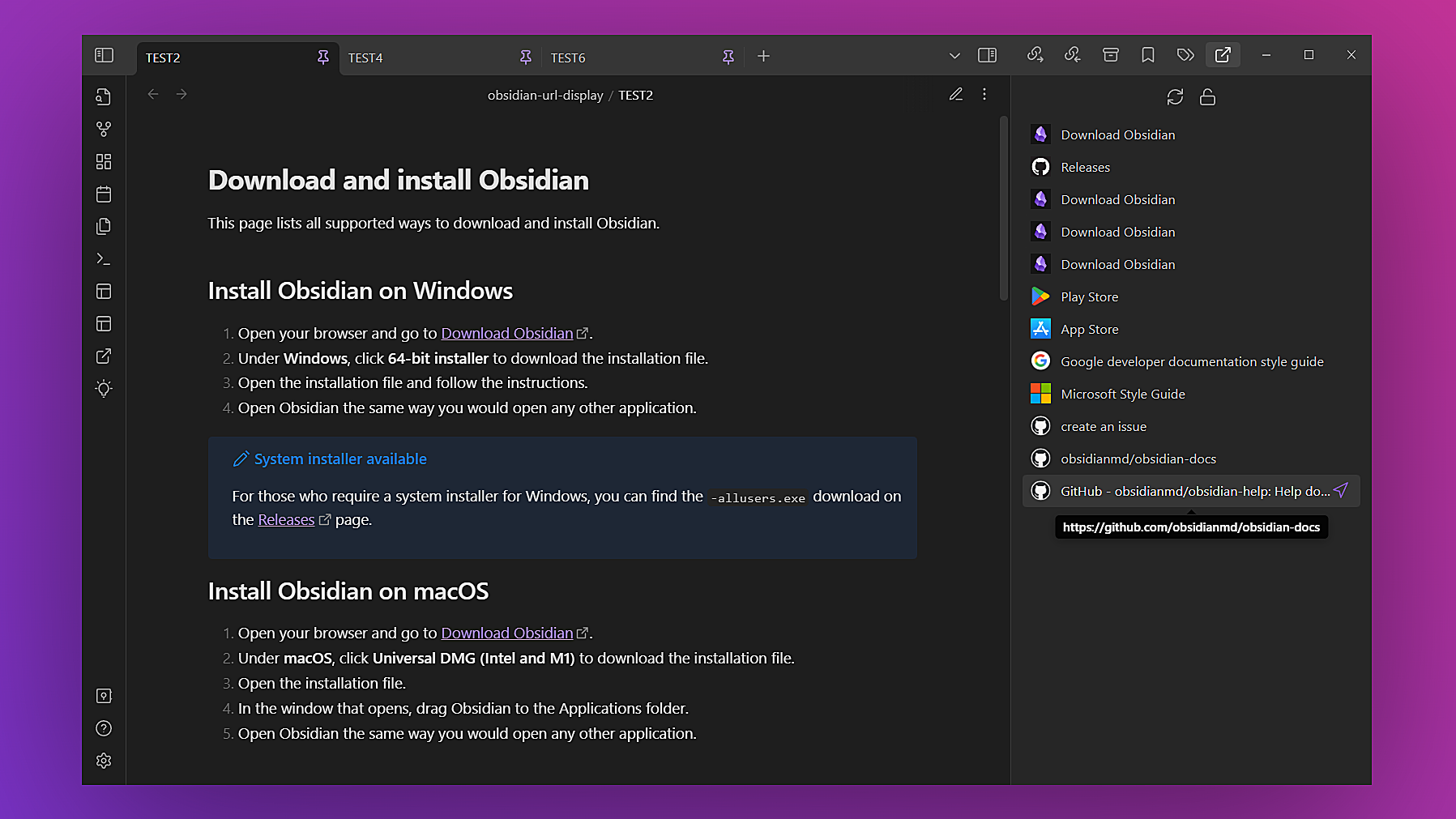Toggle the left sidebar panel

(104, 55)
